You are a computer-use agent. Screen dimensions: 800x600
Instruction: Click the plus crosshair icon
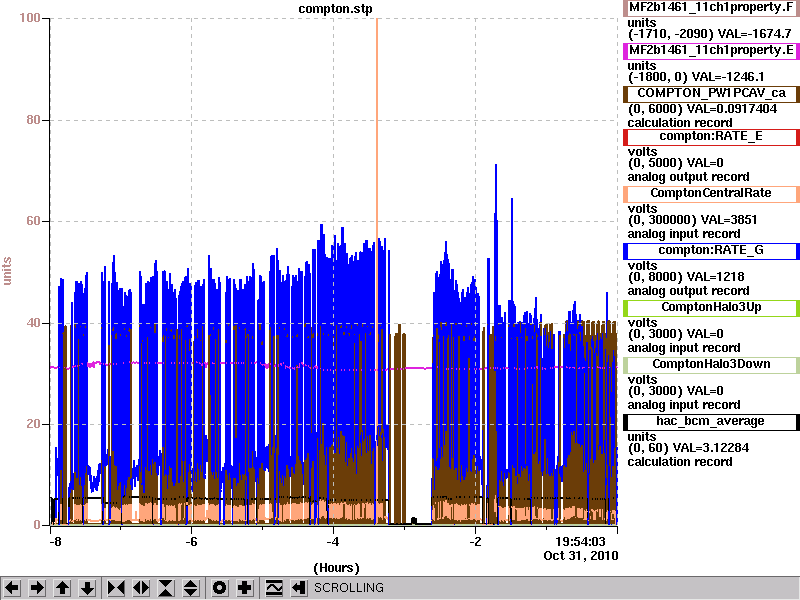tap(244, 588)
